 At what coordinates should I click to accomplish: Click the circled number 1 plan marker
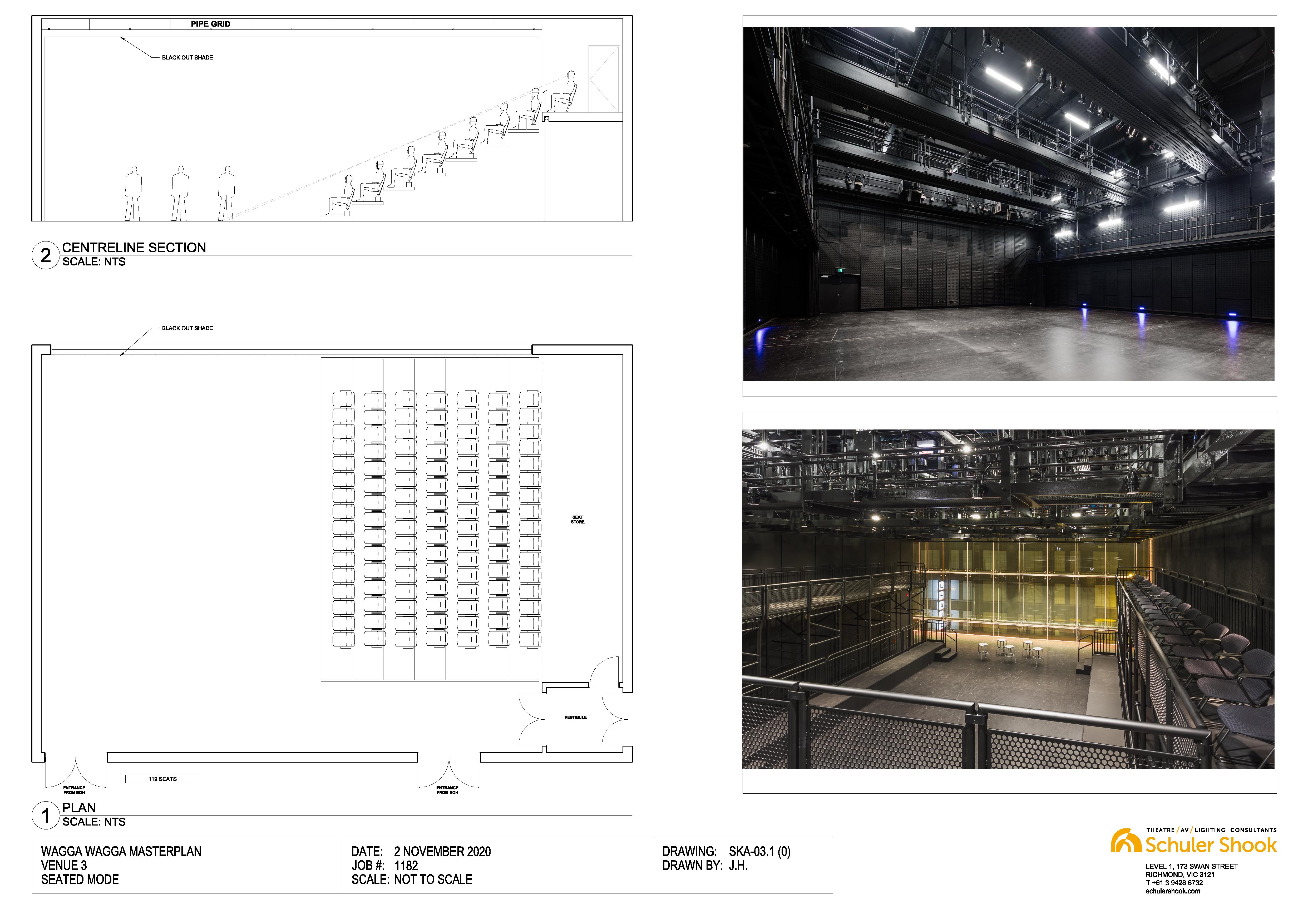point(46,815)
